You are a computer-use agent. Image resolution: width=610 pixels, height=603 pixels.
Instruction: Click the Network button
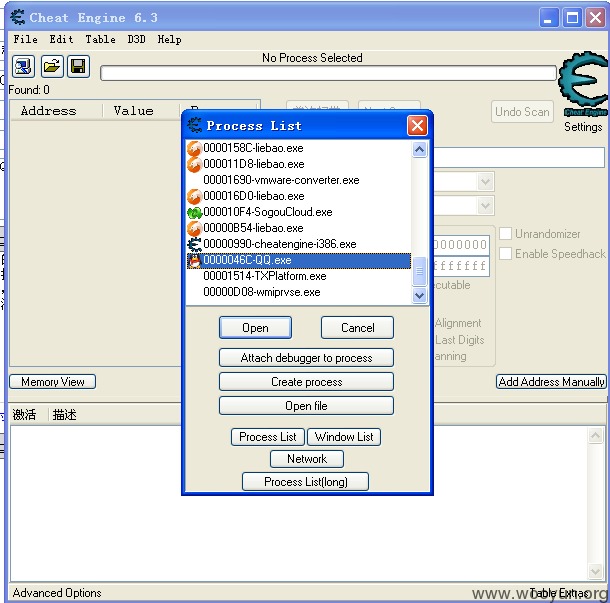point(307,459)
